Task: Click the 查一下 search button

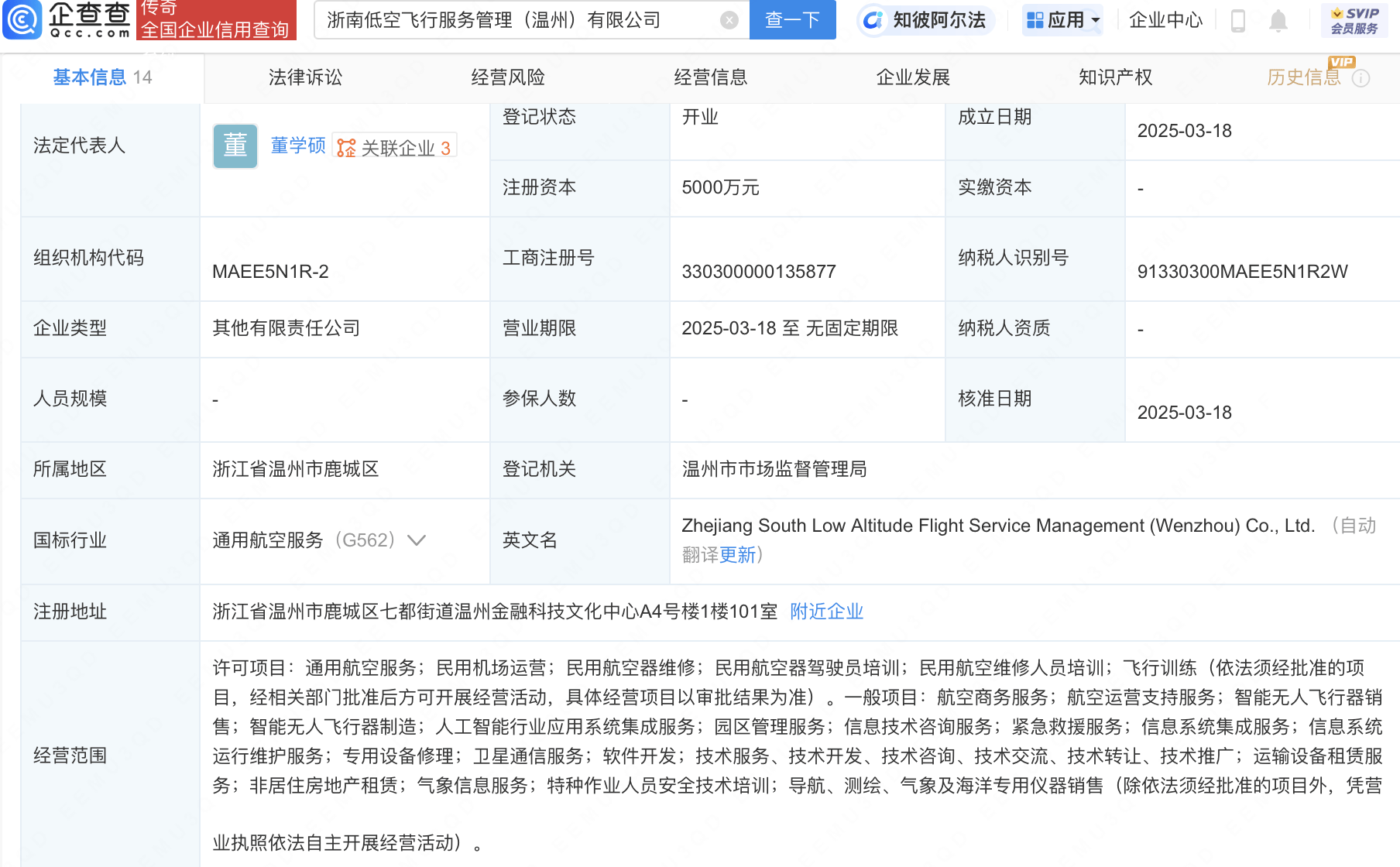Action: [x=792, y=20]
